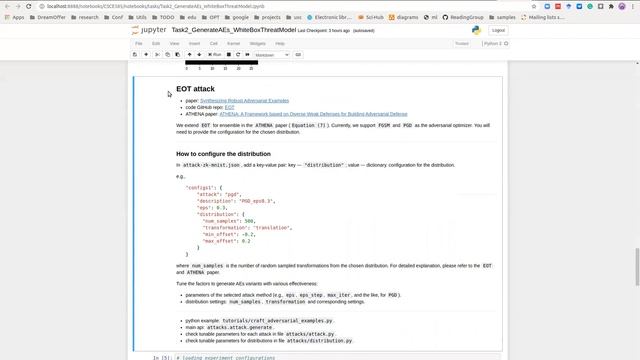Viewport: 640px width, 360px height.
Task: Click the browser forward arrow
Action: pyautogui.click(x=18, y=7)
